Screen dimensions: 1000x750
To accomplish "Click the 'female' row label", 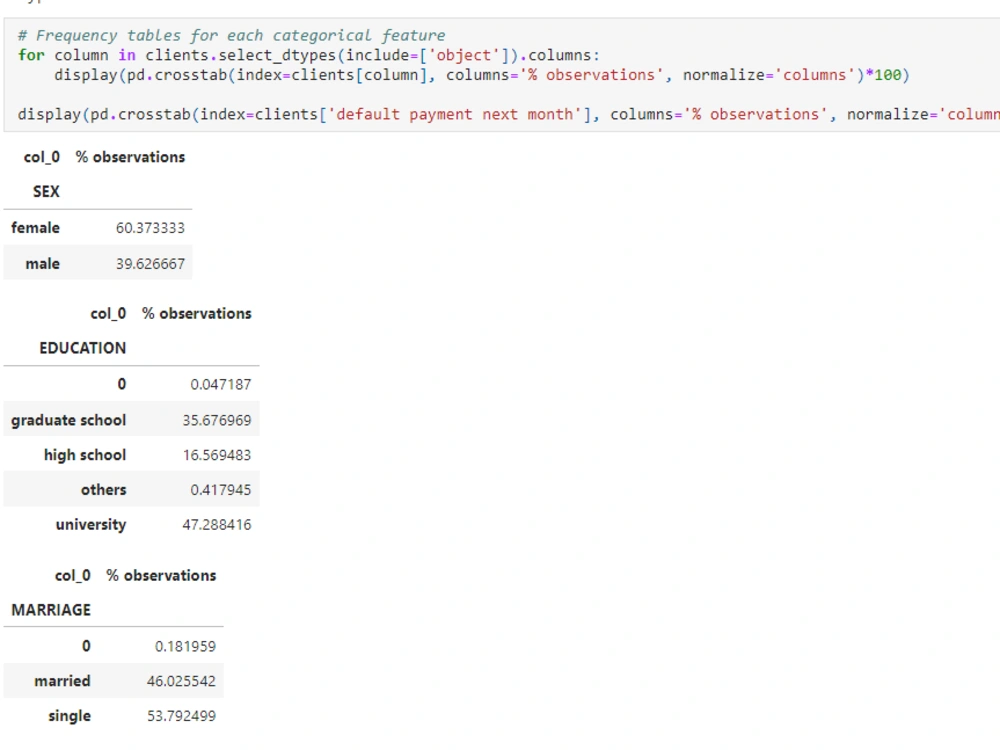I will pos(35,228).
